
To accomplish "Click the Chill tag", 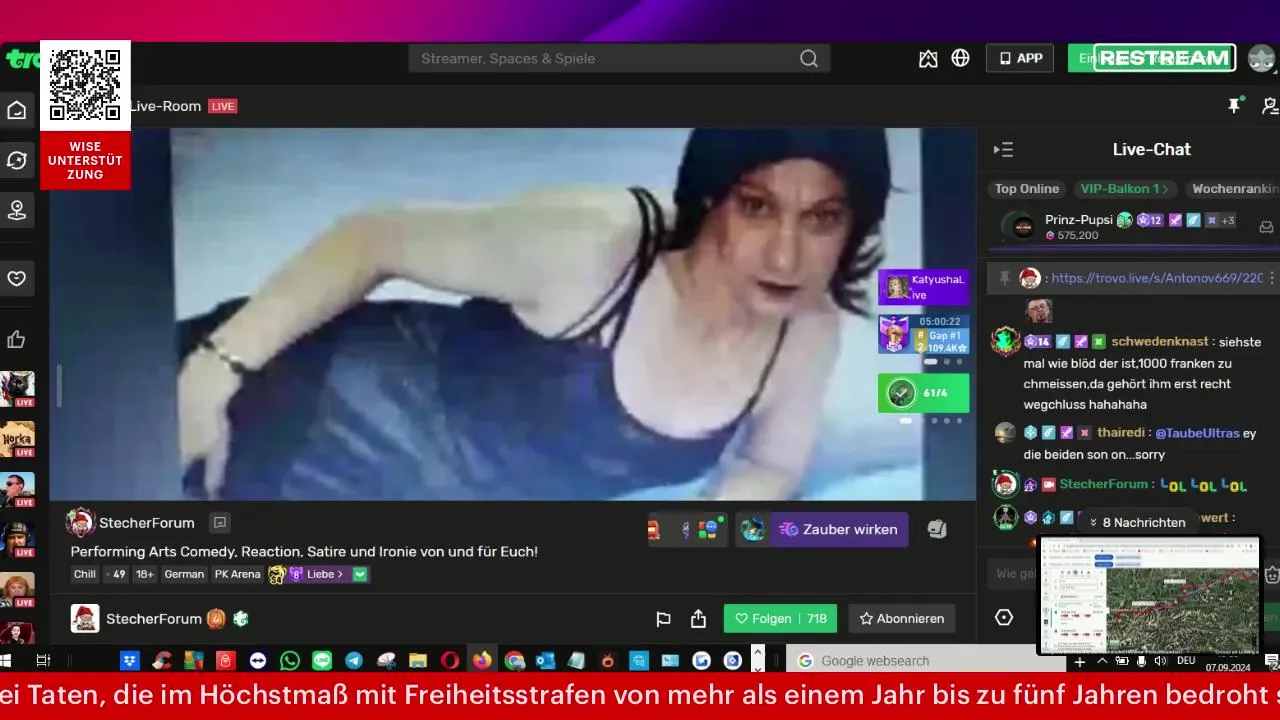I will (x=85, y=574).
